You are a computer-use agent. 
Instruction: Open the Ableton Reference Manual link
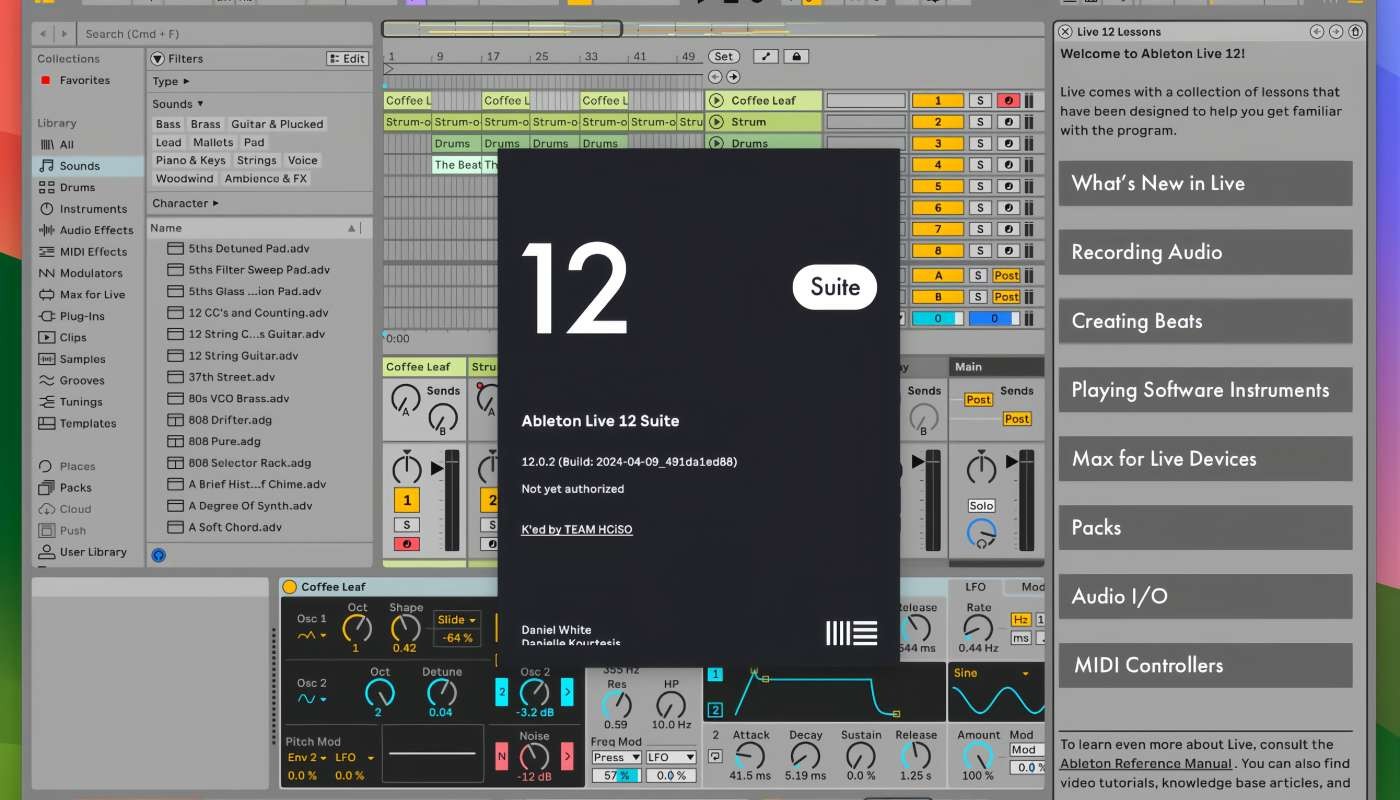tap(1146, 764)
